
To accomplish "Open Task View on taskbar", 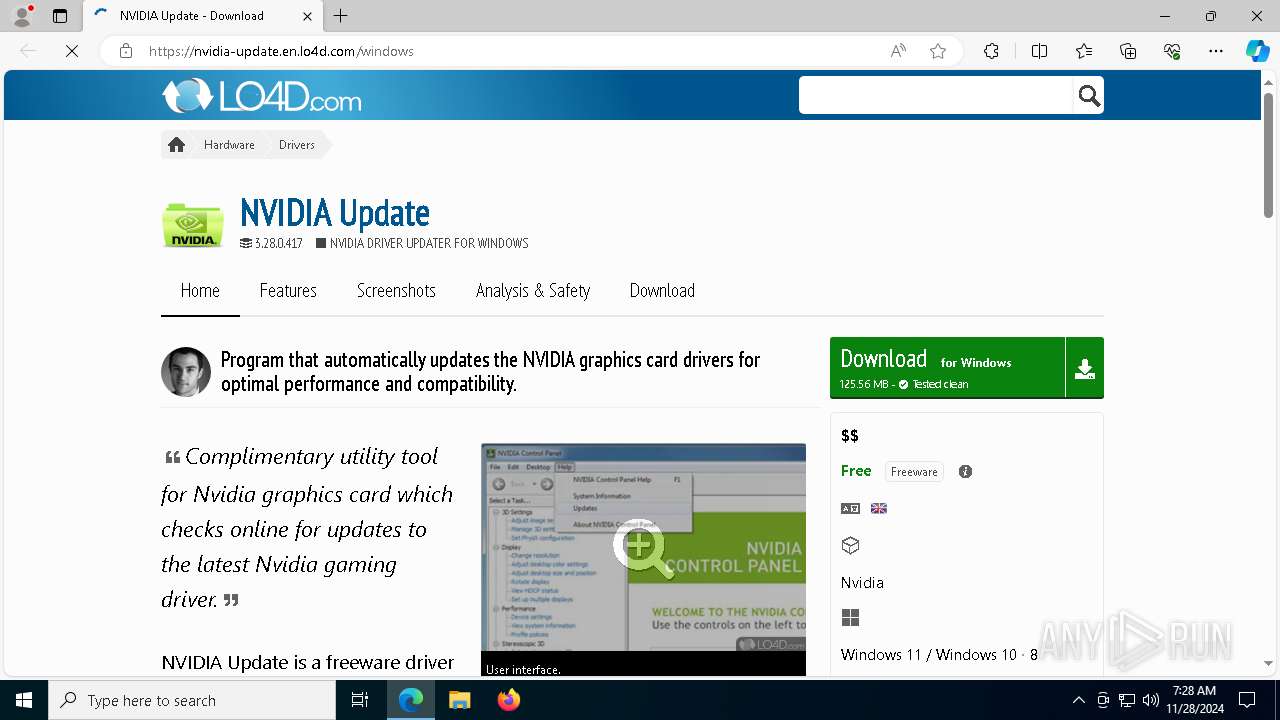I will click(x=360, y=700).
